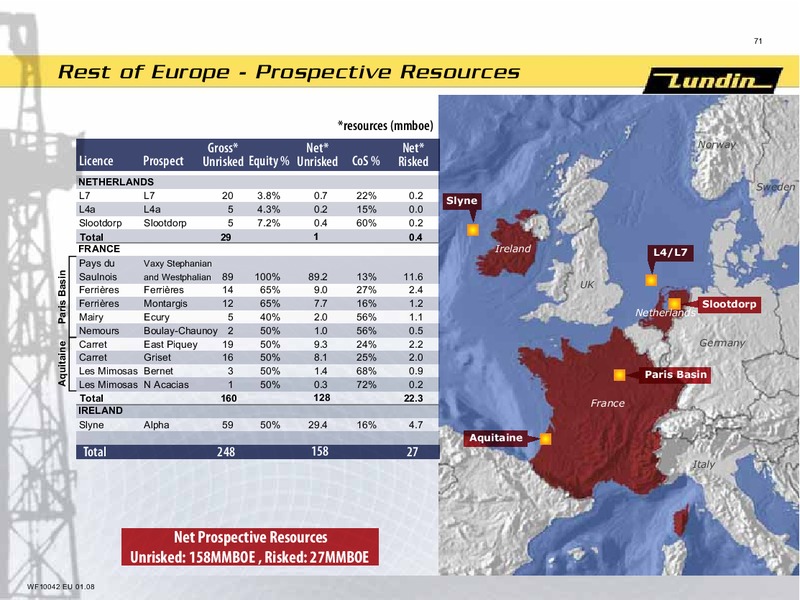The image size is (800, 600).
Task: Click the UK country name on map
Action: [587, 285]
